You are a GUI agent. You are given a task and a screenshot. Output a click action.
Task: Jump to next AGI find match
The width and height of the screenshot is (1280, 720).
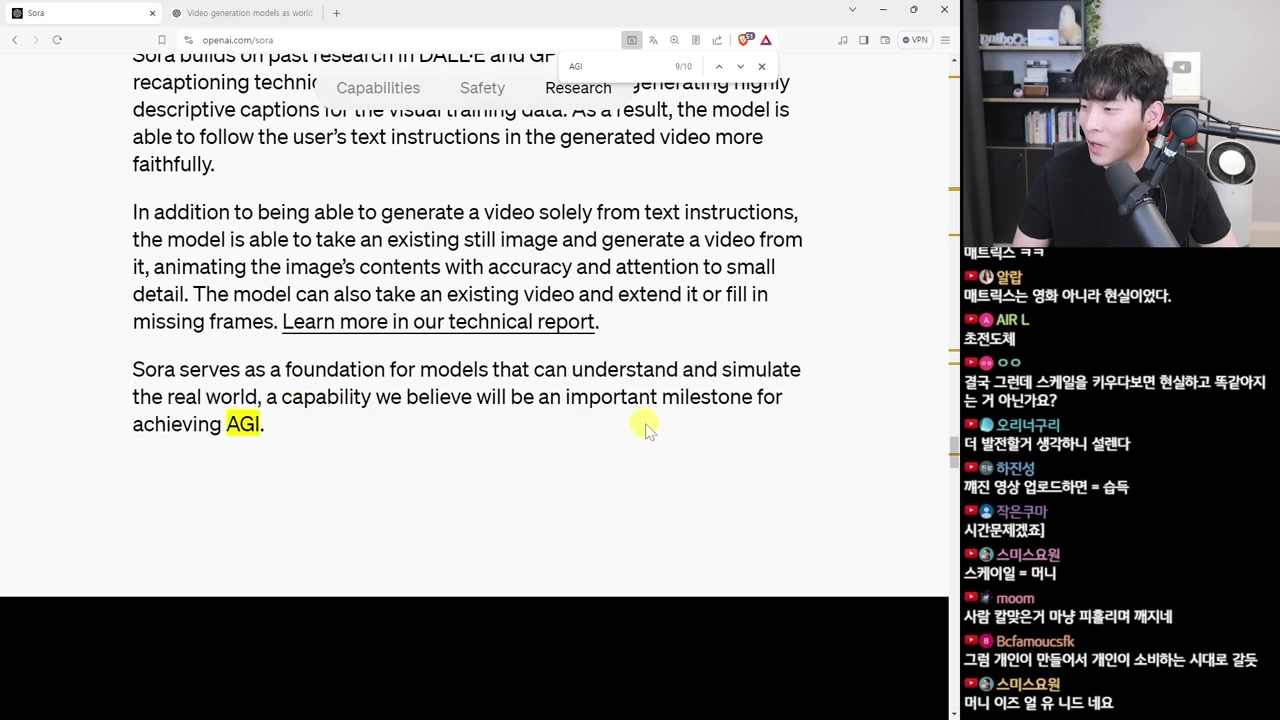tap(740, 66)
